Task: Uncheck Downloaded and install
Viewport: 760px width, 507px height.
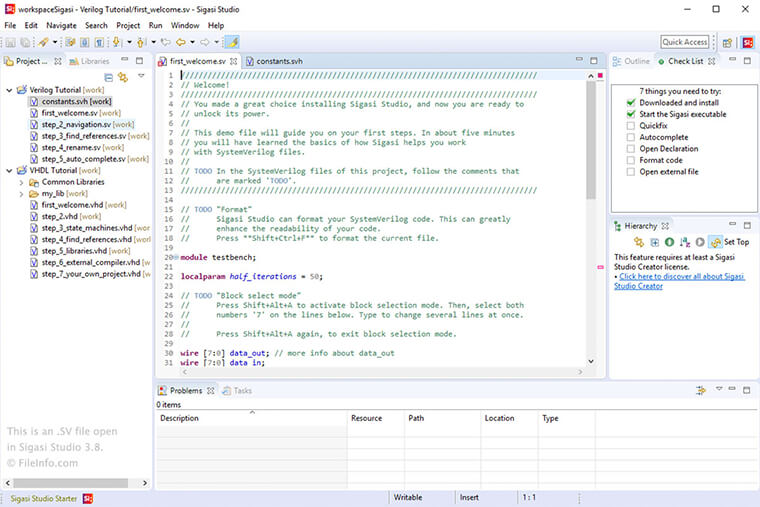Action: click(x=630, y=102)
